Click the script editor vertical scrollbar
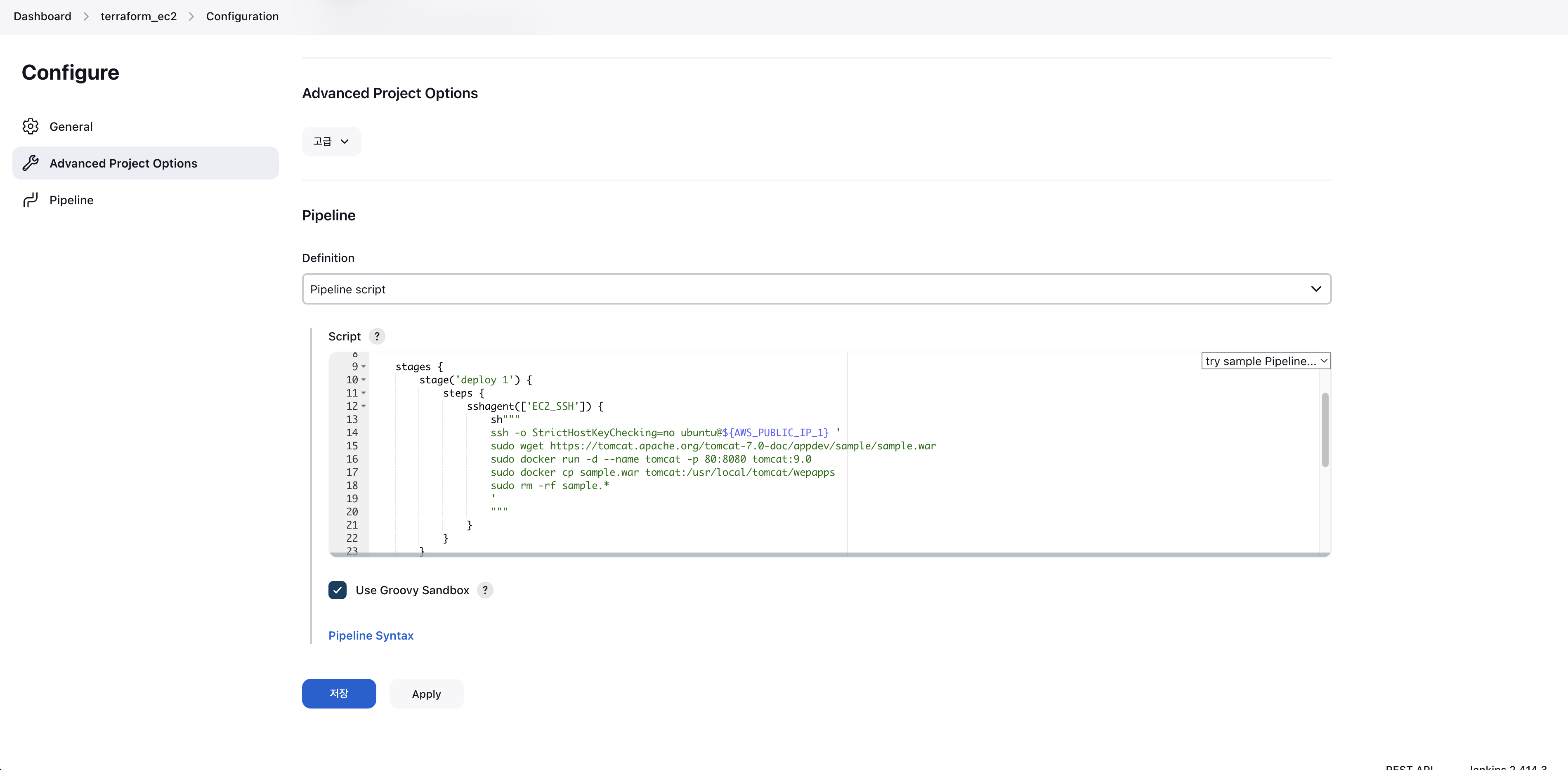1568x770 pixels. [1325, 430]
